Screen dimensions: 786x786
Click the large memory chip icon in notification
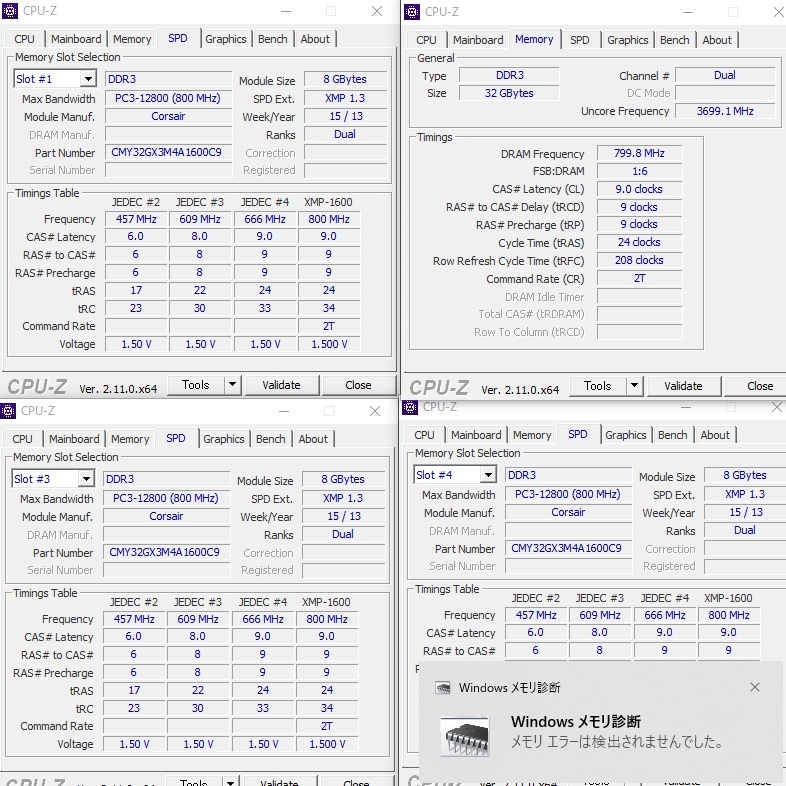[x=465, y=736]
